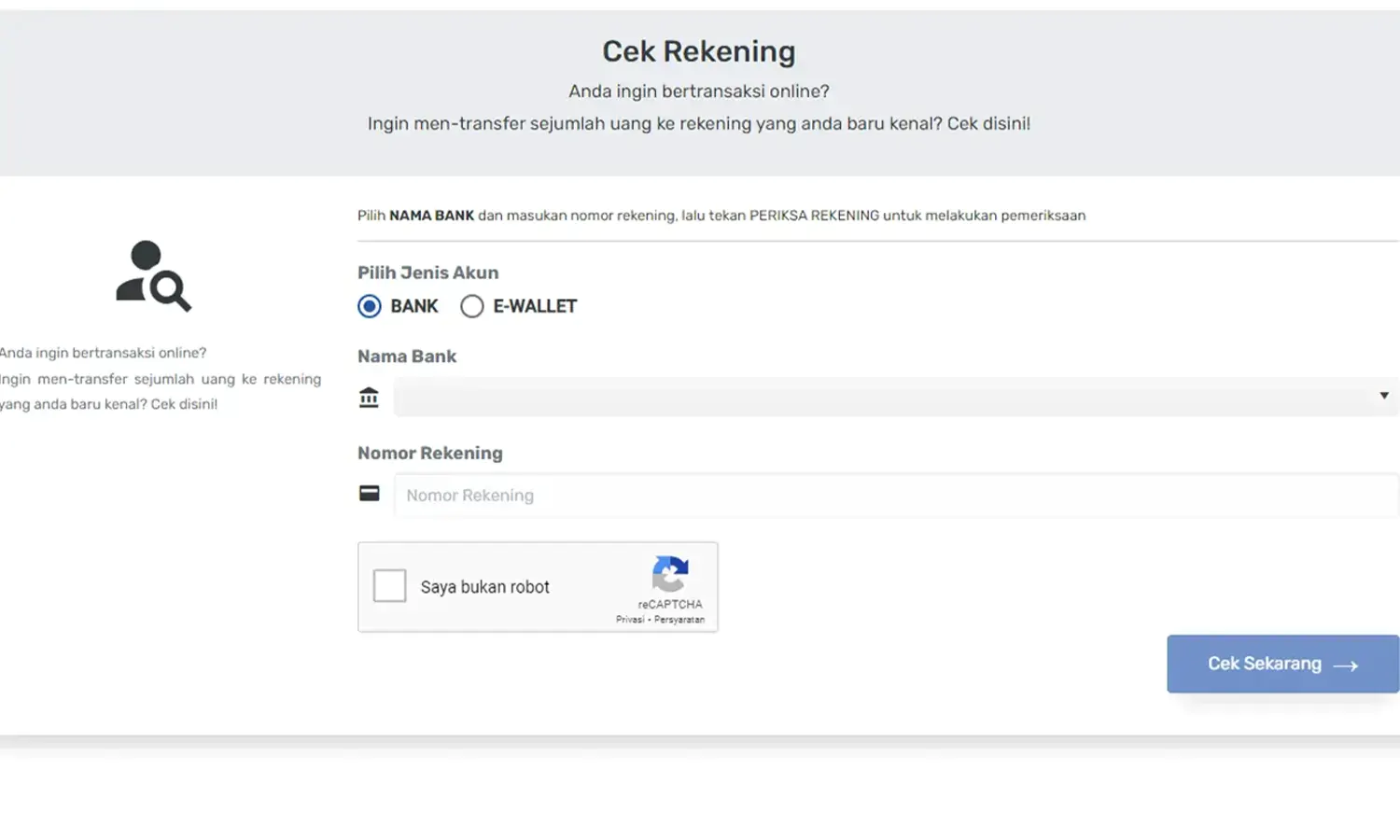Click the Pilih Jenis Akun label
Image resolution: width=1400 pixels, height=840 pixels.
coord(427,273)
